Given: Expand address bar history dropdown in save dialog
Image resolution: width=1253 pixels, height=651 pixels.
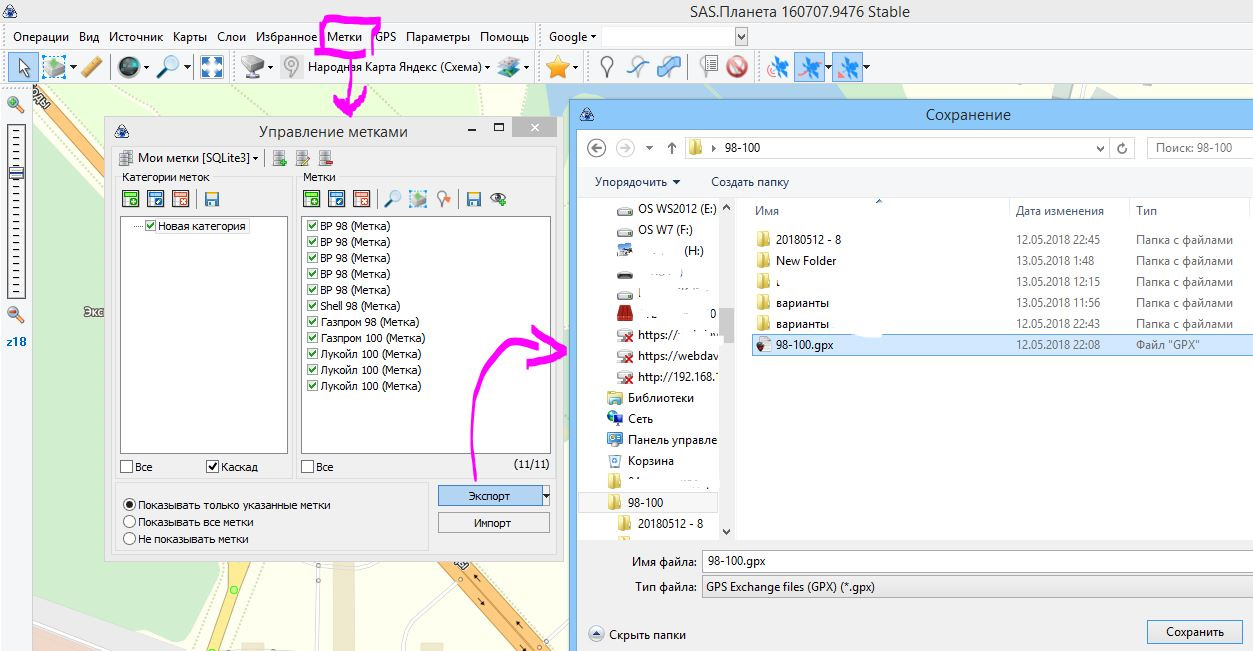Looking at the screenshot, I should coord(1101,148).
